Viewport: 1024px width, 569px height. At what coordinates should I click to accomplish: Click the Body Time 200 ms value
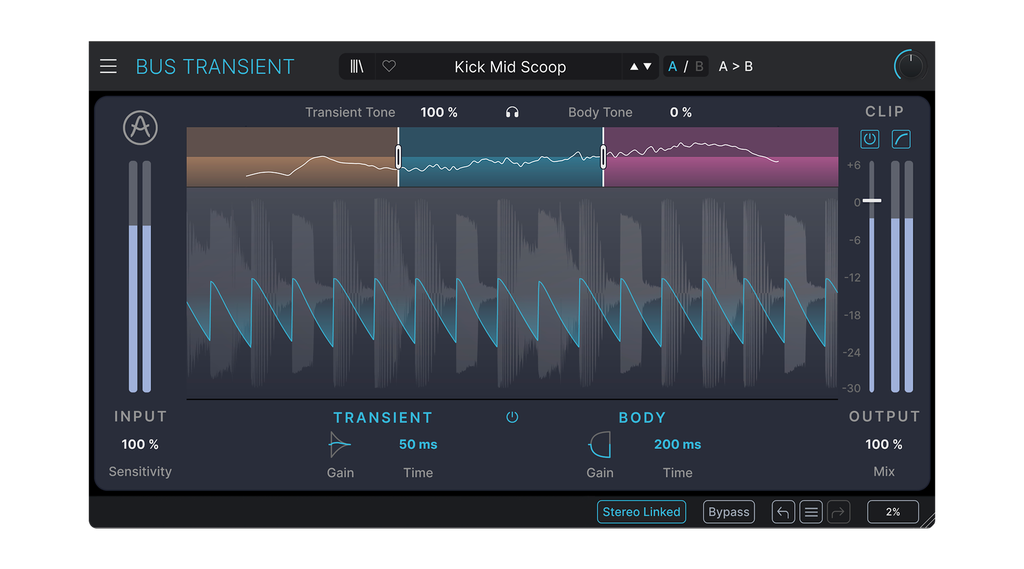point(677,444)
